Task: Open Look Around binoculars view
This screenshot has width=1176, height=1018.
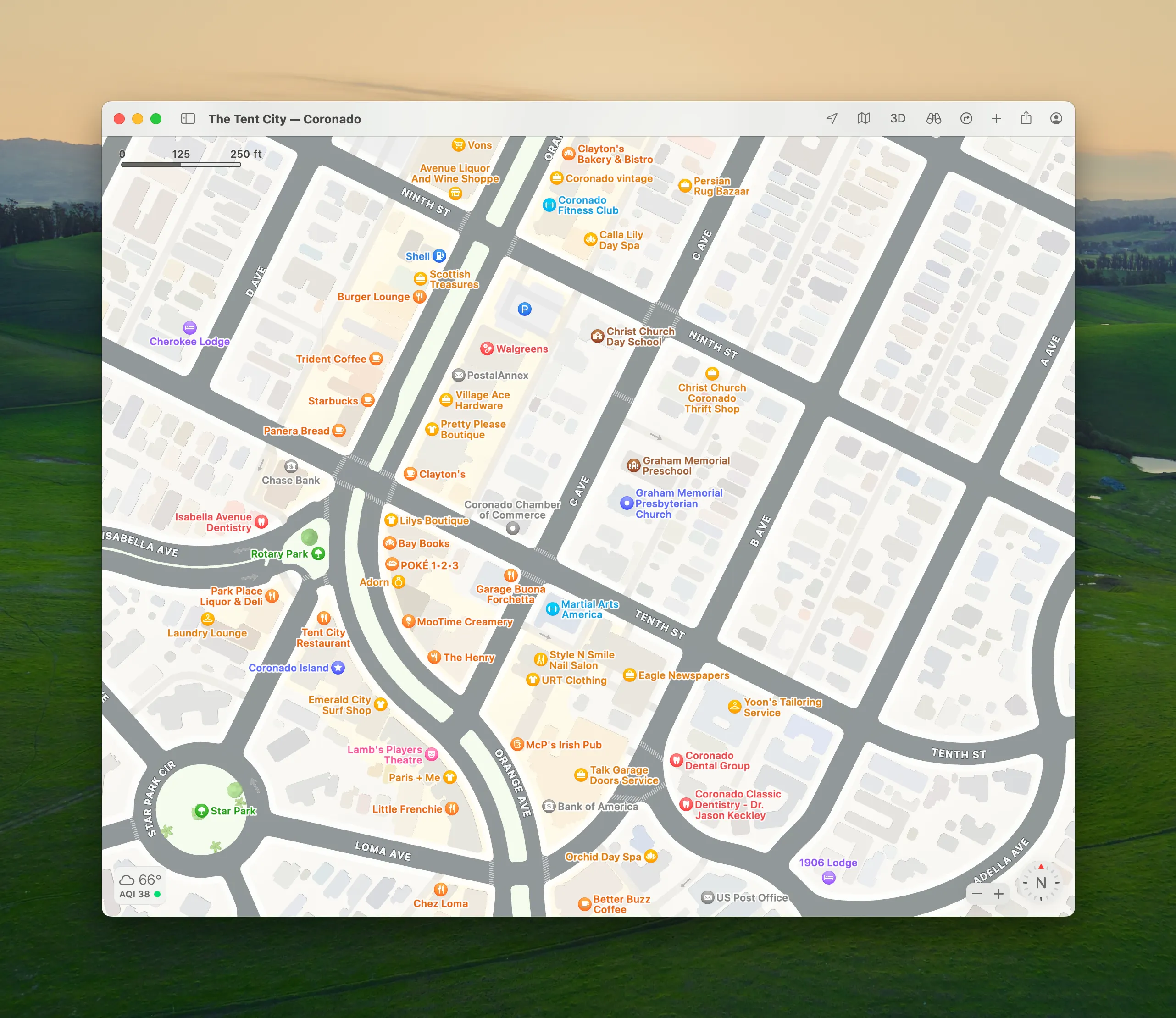Action: coord(933,119)
